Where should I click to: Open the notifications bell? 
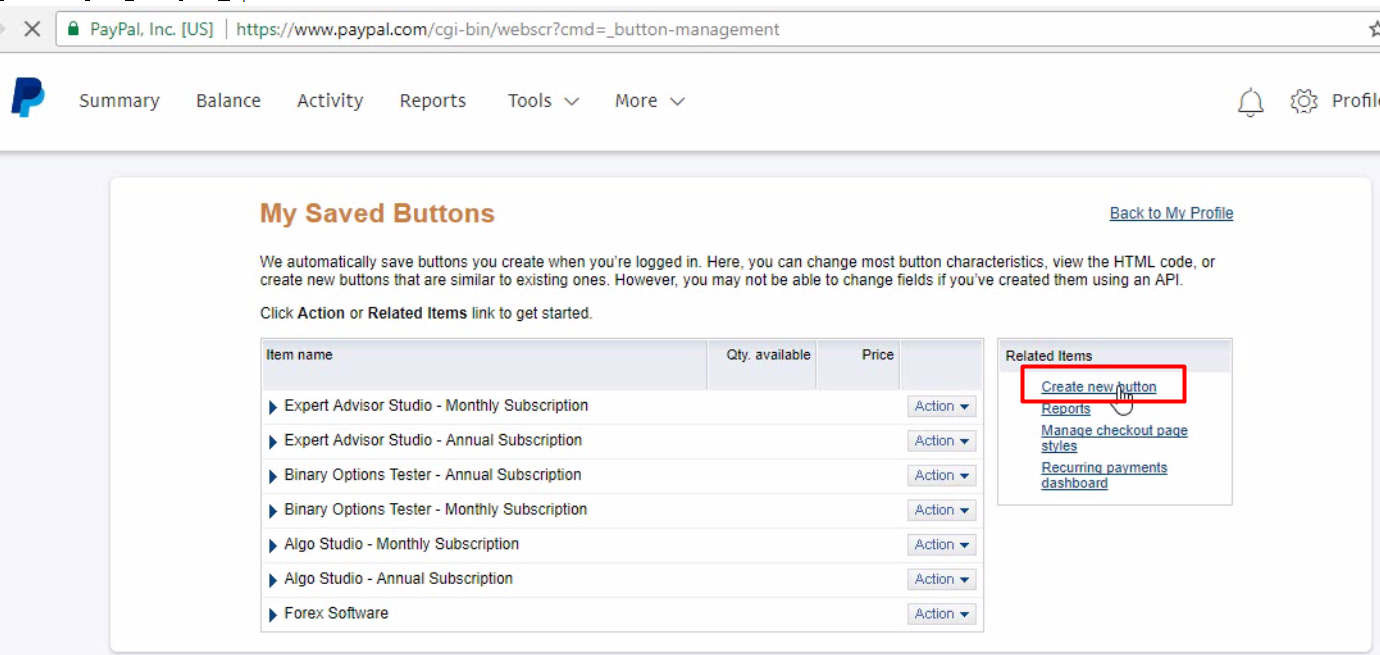pyautogui.click(x=1251, y=101)
